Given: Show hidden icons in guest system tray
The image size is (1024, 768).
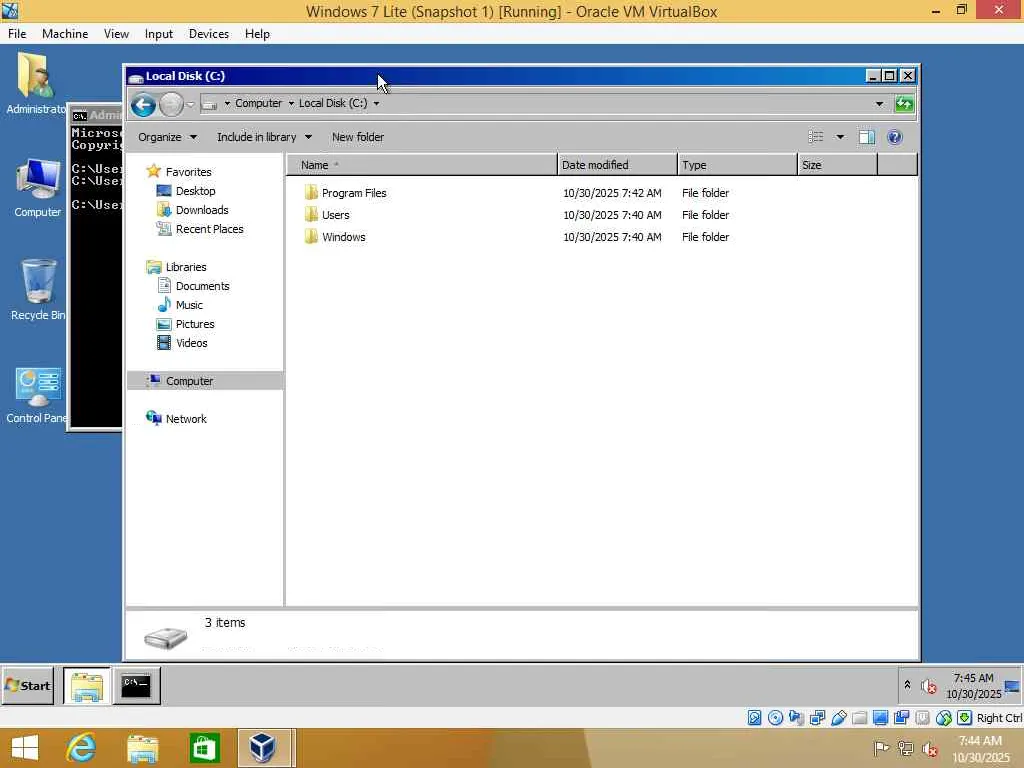Looking at the screenshot, I should [907, 685].
